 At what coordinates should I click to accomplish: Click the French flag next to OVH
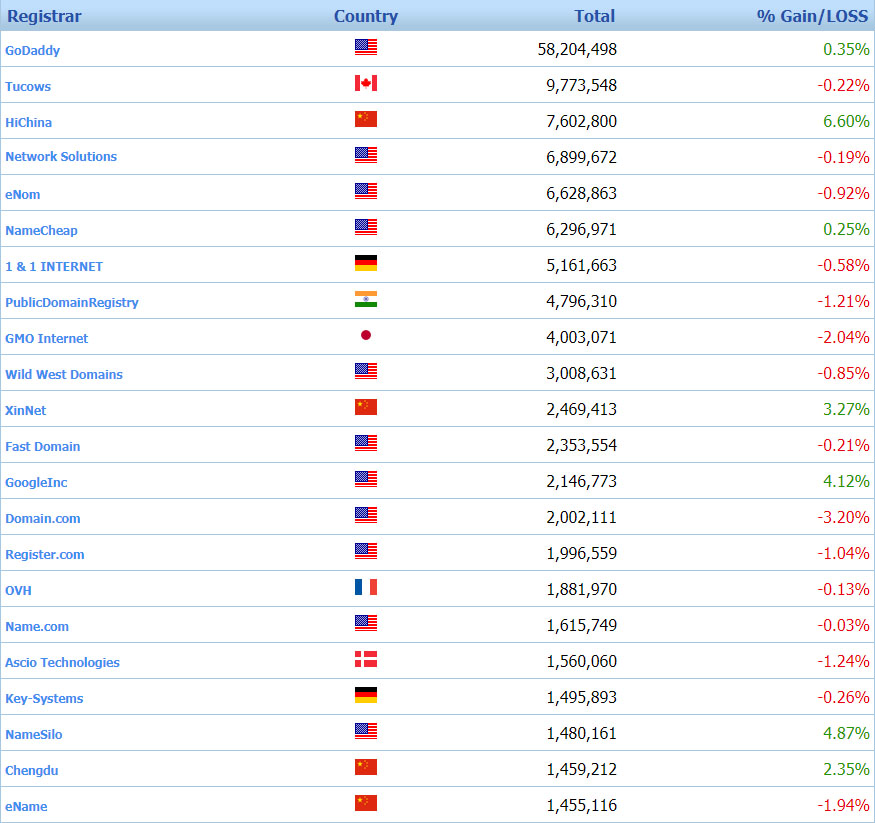(365, 587)
